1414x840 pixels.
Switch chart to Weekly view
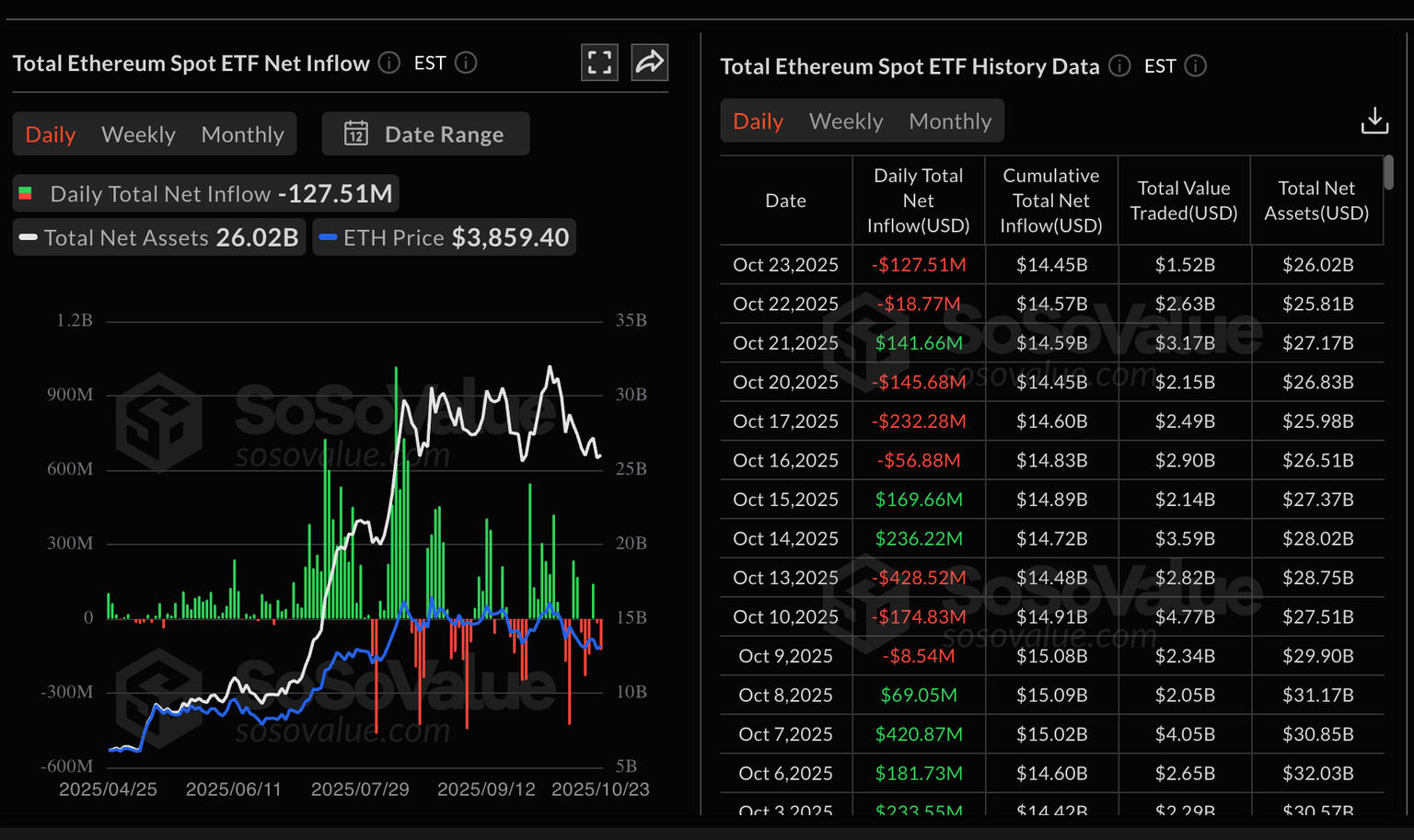click(138, 134)
